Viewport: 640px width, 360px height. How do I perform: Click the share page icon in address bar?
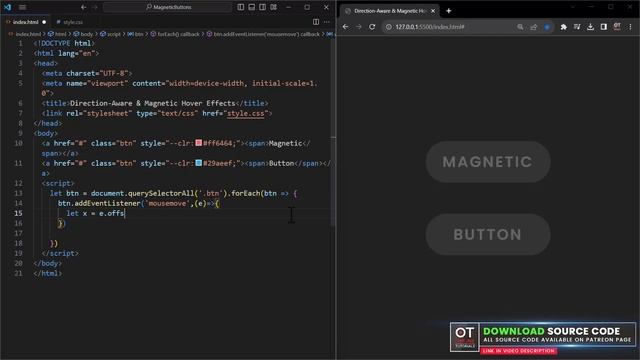pos(533,27)
